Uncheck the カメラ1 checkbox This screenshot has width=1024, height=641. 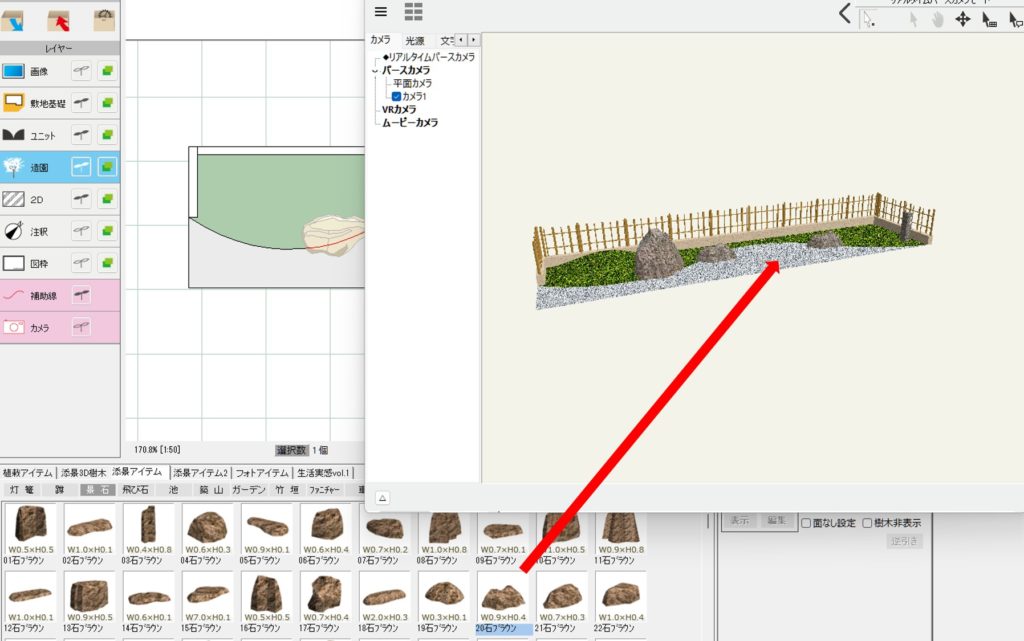pyautogui.click(x=396, y=96)
